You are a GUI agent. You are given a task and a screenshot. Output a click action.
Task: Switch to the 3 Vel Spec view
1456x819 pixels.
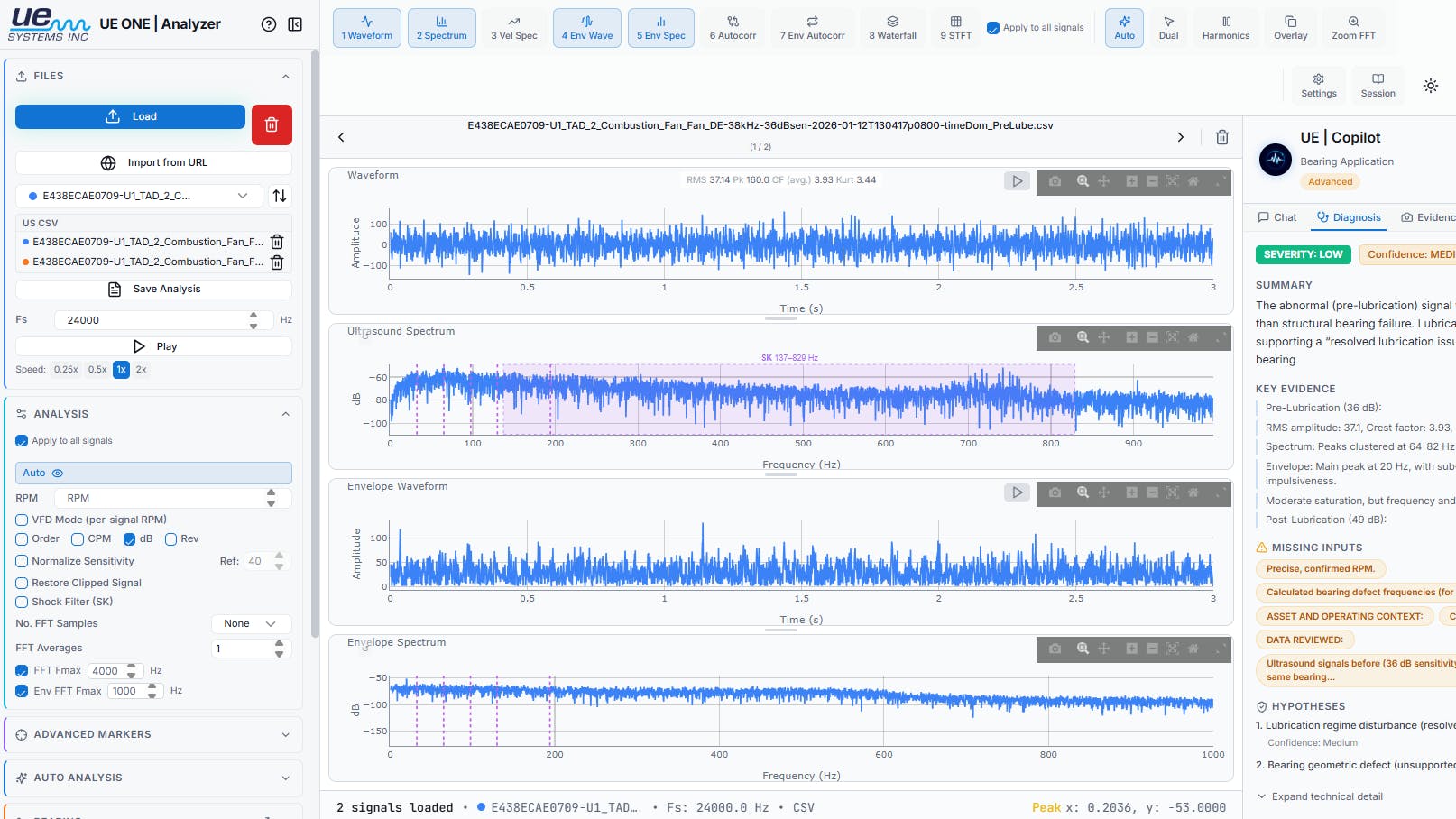(513, 28)
